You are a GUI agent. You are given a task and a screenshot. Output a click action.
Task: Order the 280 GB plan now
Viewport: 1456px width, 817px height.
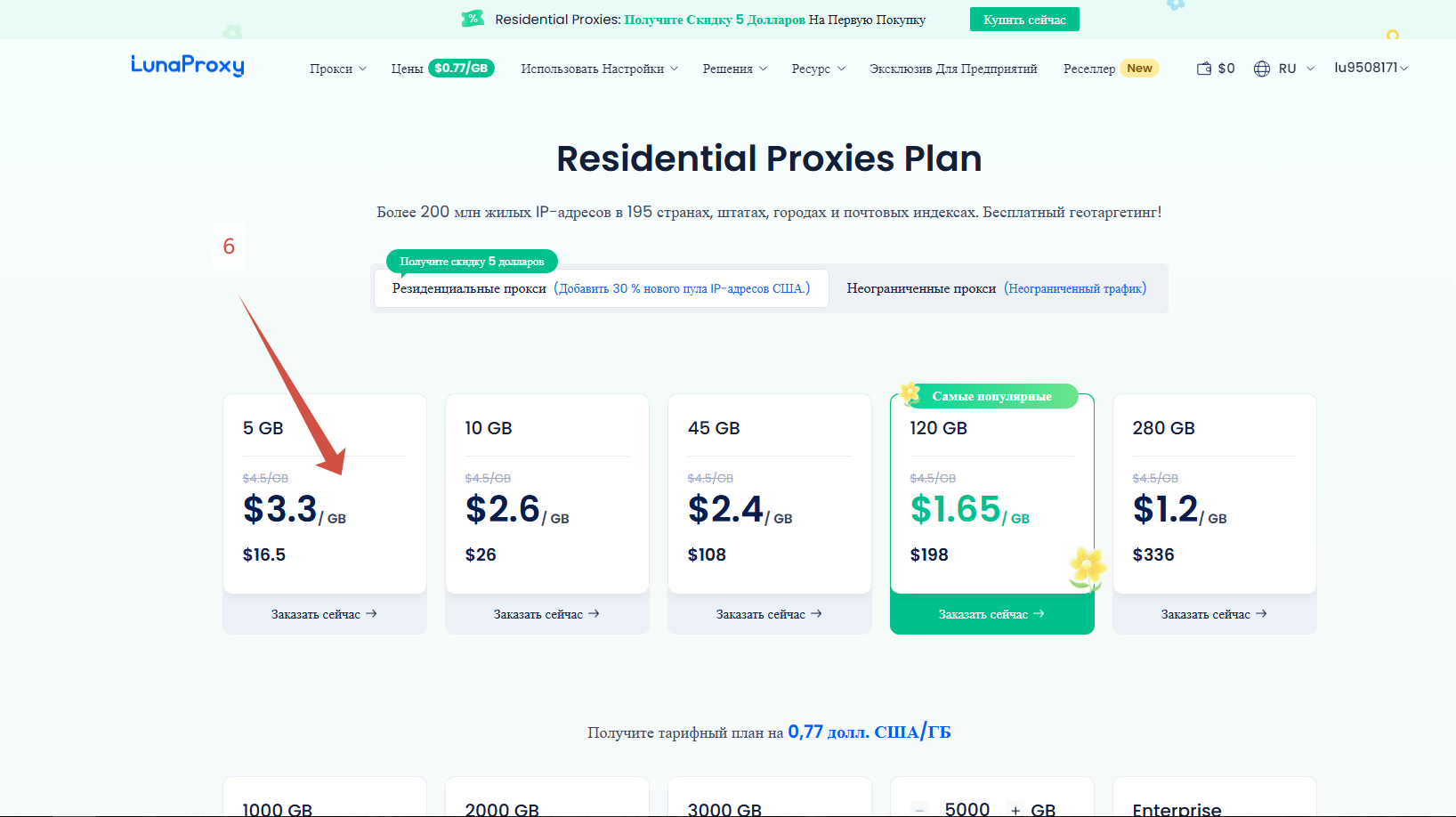pos(1214,614)
